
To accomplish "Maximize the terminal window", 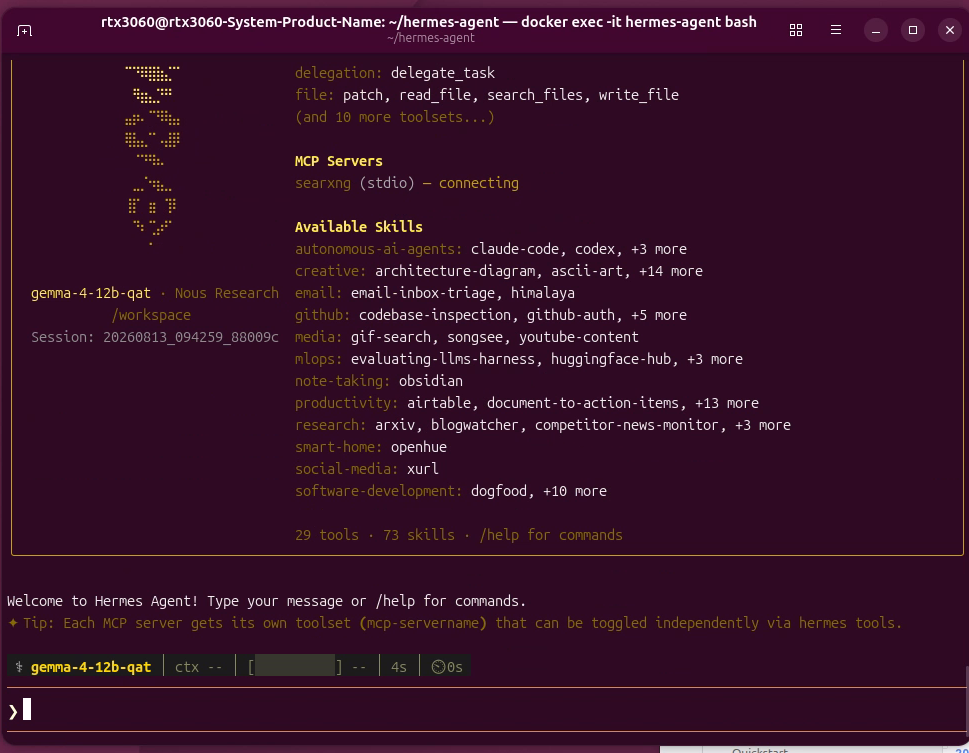I will pyautogui.click(x=913, y=30).
